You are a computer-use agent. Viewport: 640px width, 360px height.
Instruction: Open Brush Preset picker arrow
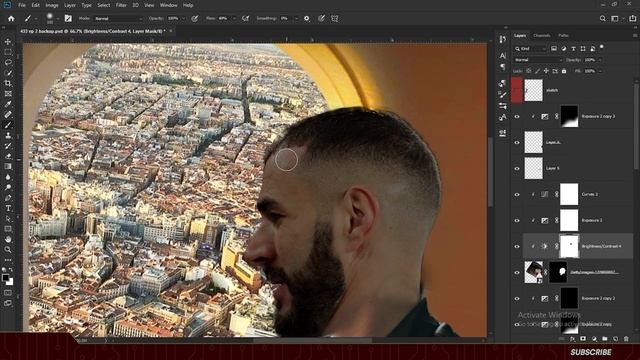(x=58, y=18)
